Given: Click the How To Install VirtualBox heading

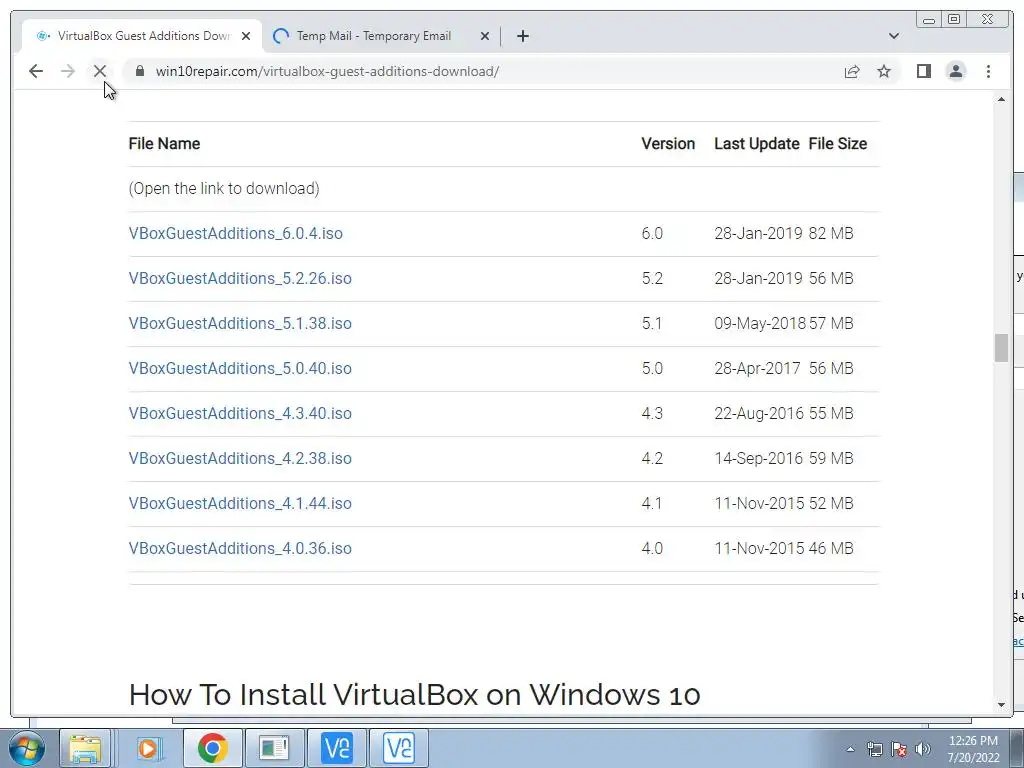Looking at the screenshot, I should click(x=415, y=694).
